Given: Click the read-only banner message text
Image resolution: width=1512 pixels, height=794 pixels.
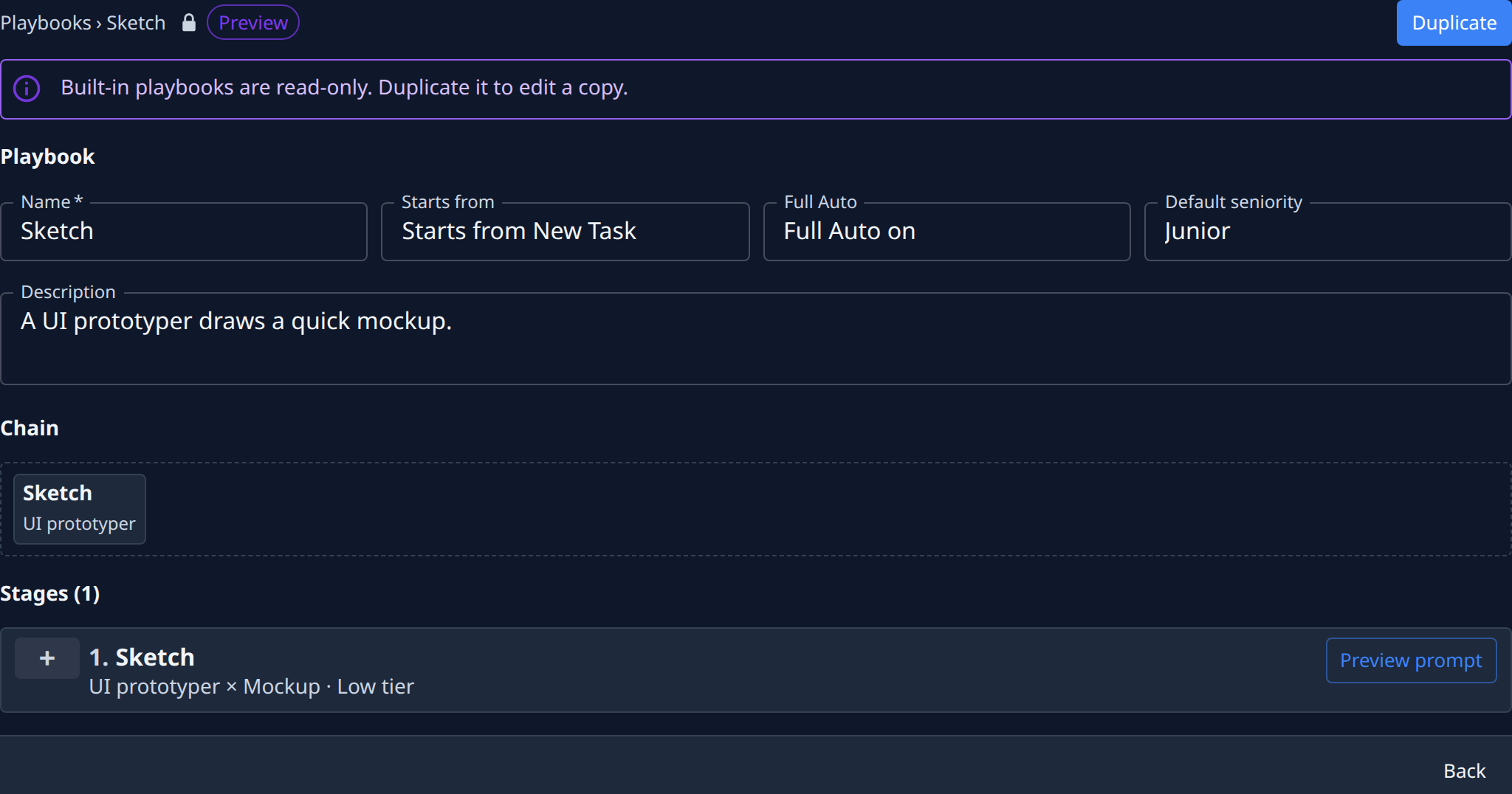Looking at the screenshot, I should (x=344, y=87).
